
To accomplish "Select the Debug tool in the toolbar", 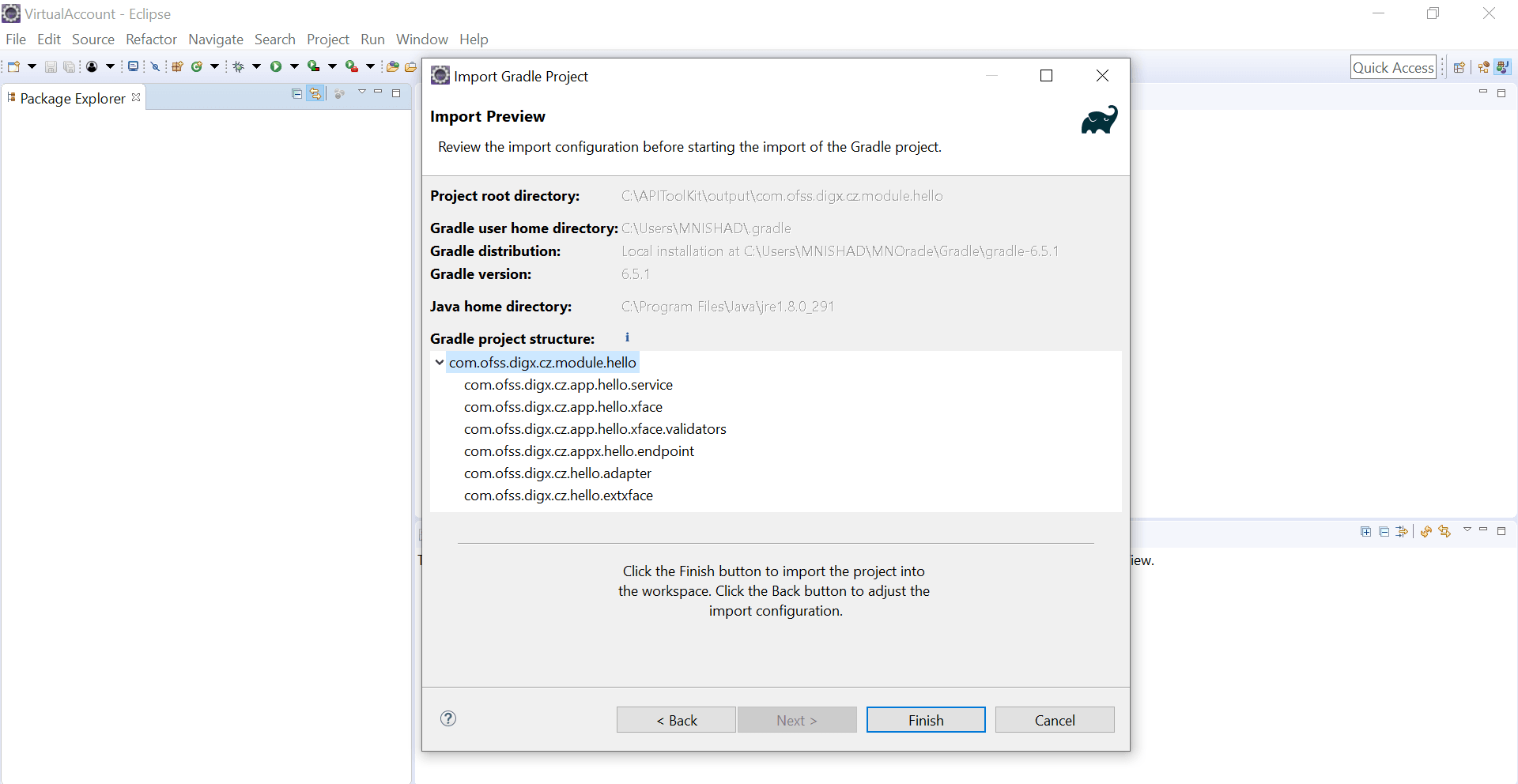I will click(x=238, y=66).
